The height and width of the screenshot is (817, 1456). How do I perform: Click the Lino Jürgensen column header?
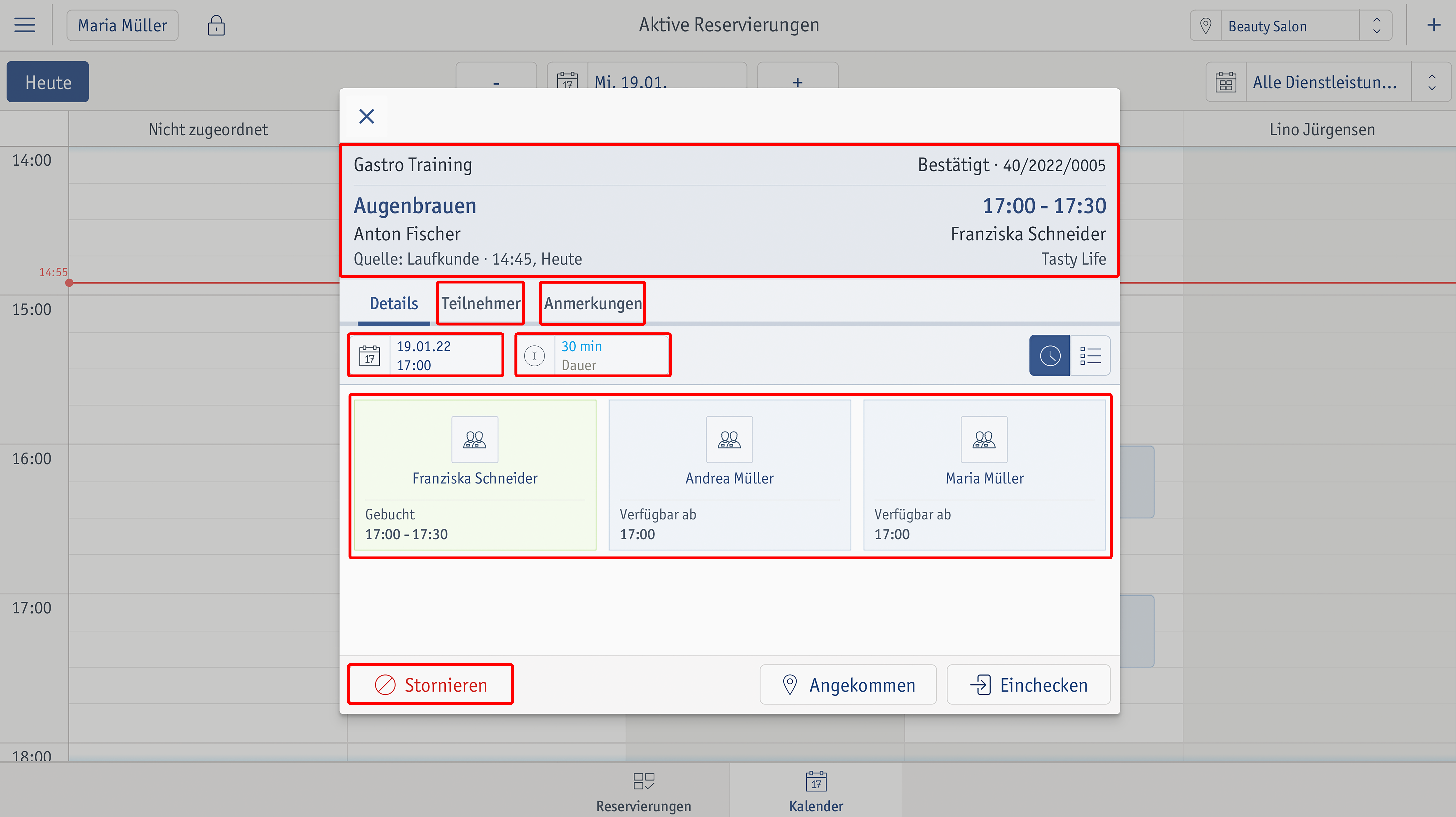1322,129
